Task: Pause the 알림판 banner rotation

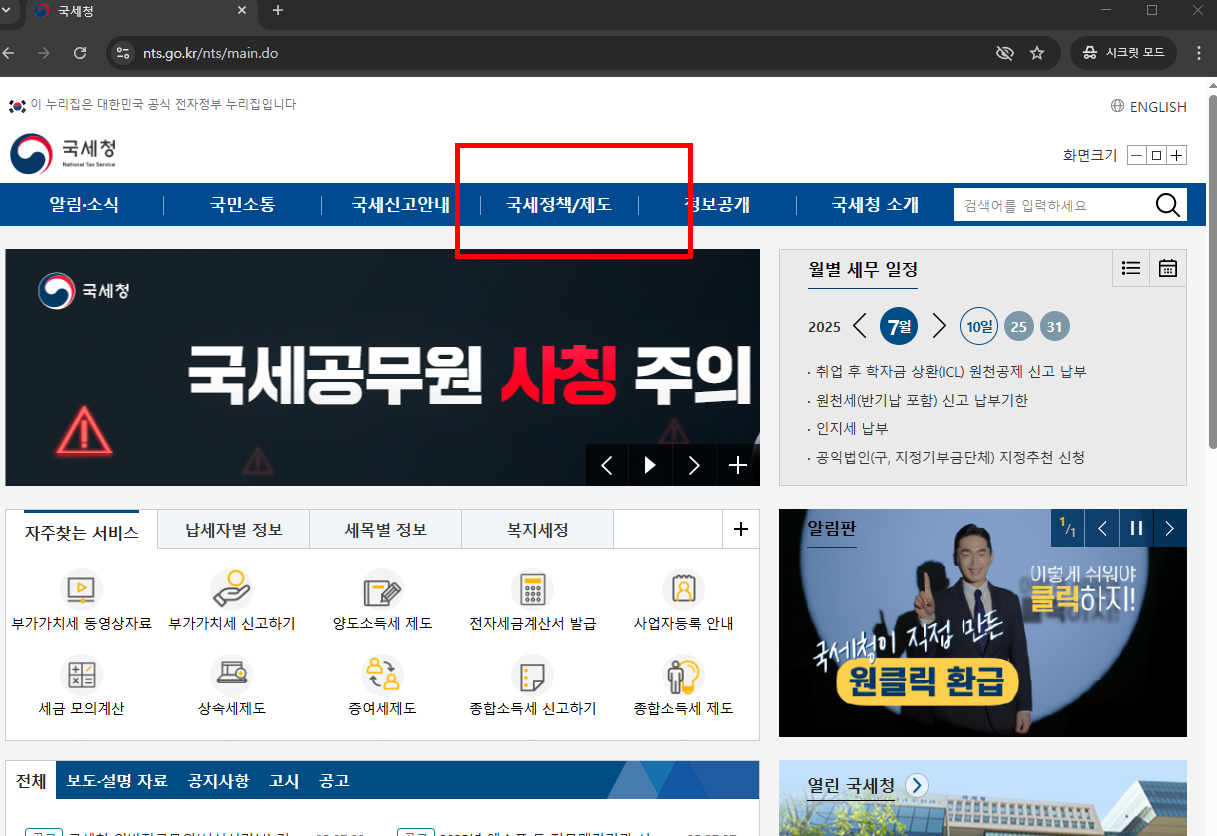Action: tap(1136, 527)
